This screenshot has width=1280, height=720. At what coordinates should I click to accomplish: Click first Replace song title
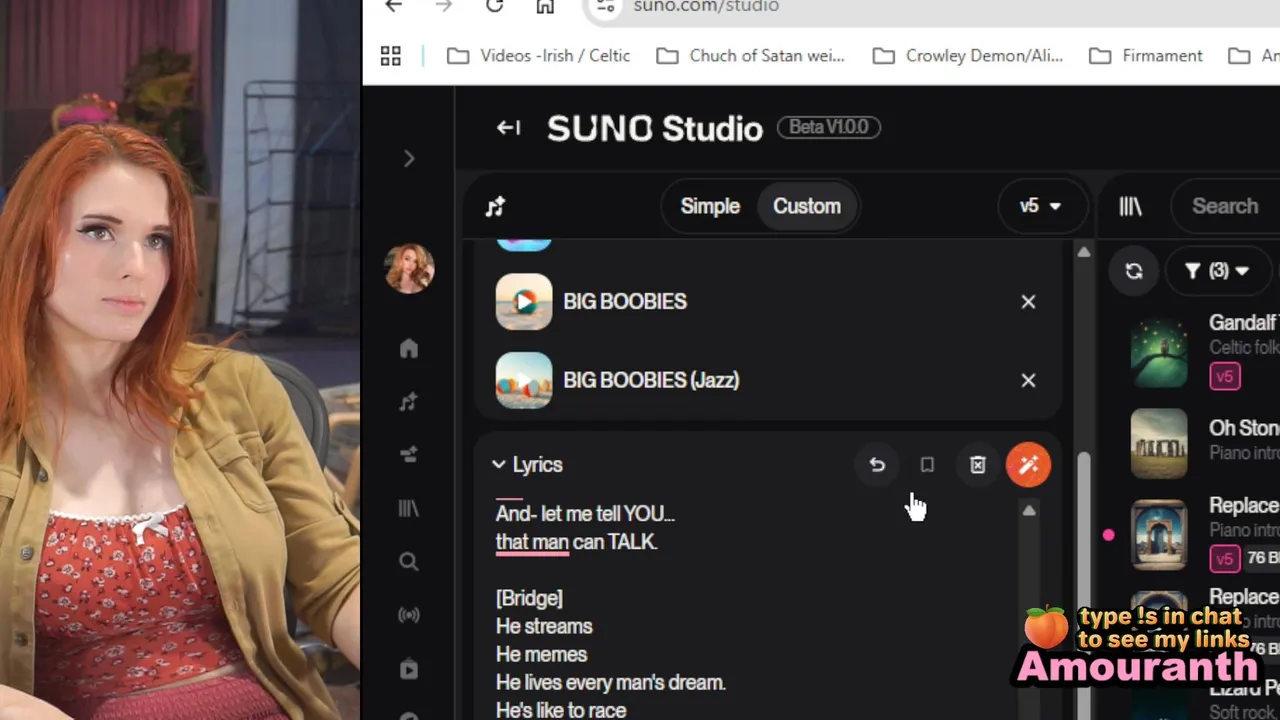pyautogui.click(x=1243, y=506)
